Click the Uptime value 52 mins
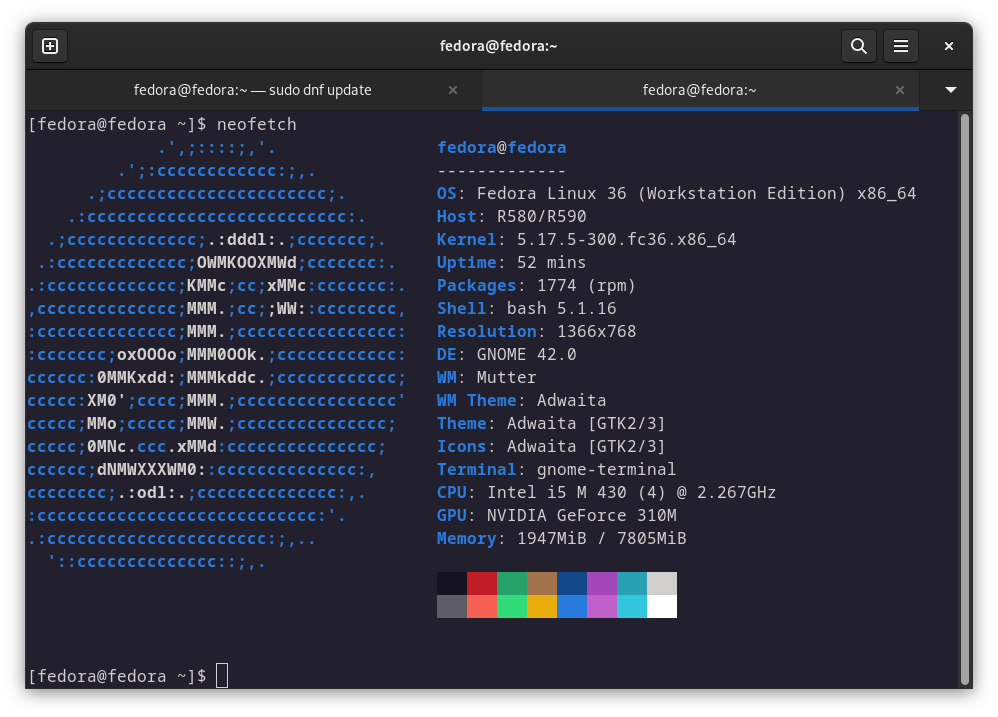This screenshot has width=998, height=717. (x=551, y=263)
